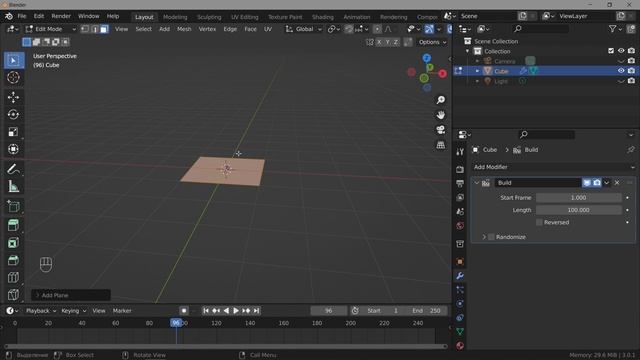Screen dimensions: 640x360
Task: Open the Mesh menu in viewport header
Action: (x=184, y=29)
